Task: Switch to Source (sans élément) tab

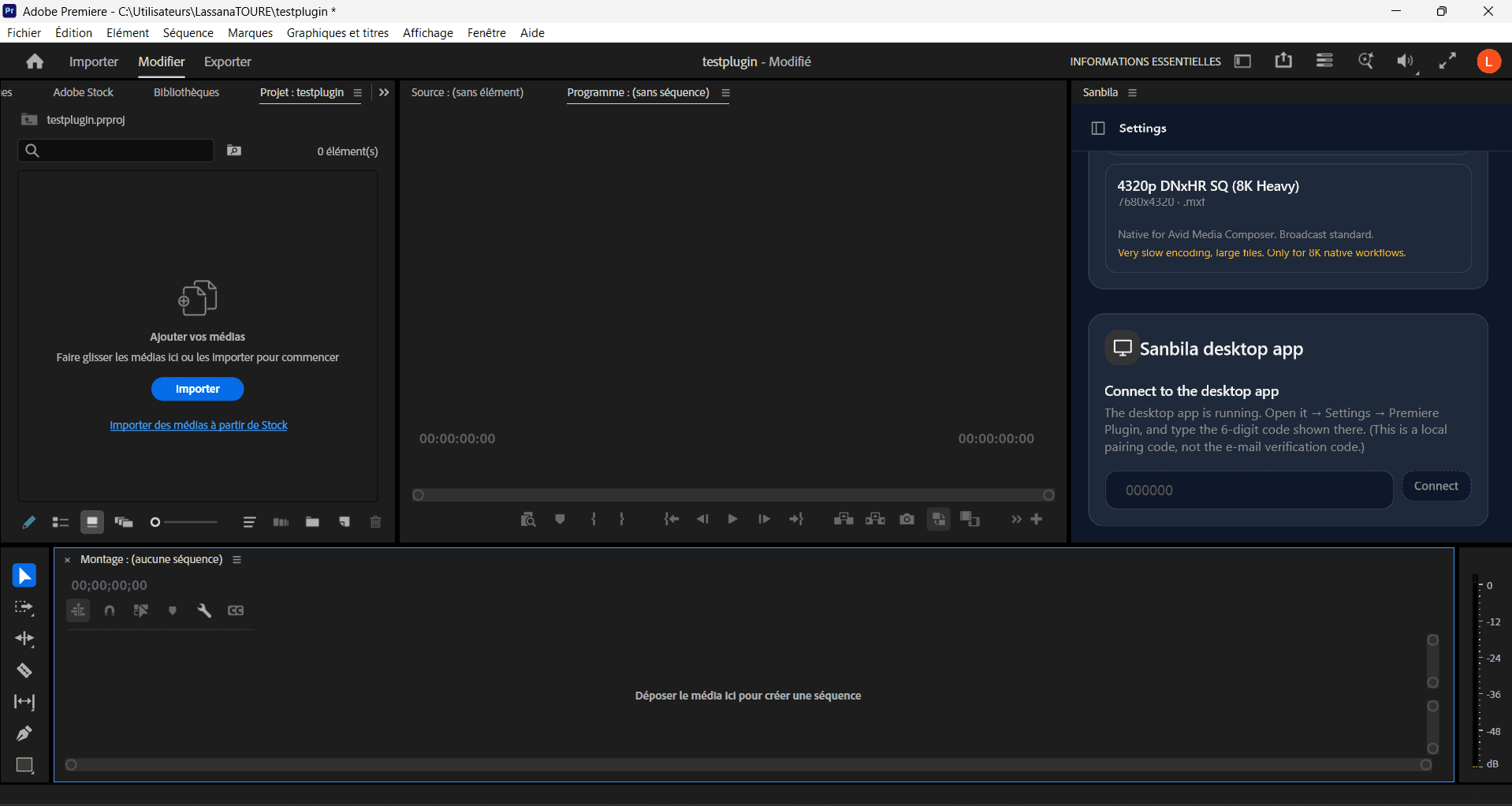Action: [x=467, y=92]
